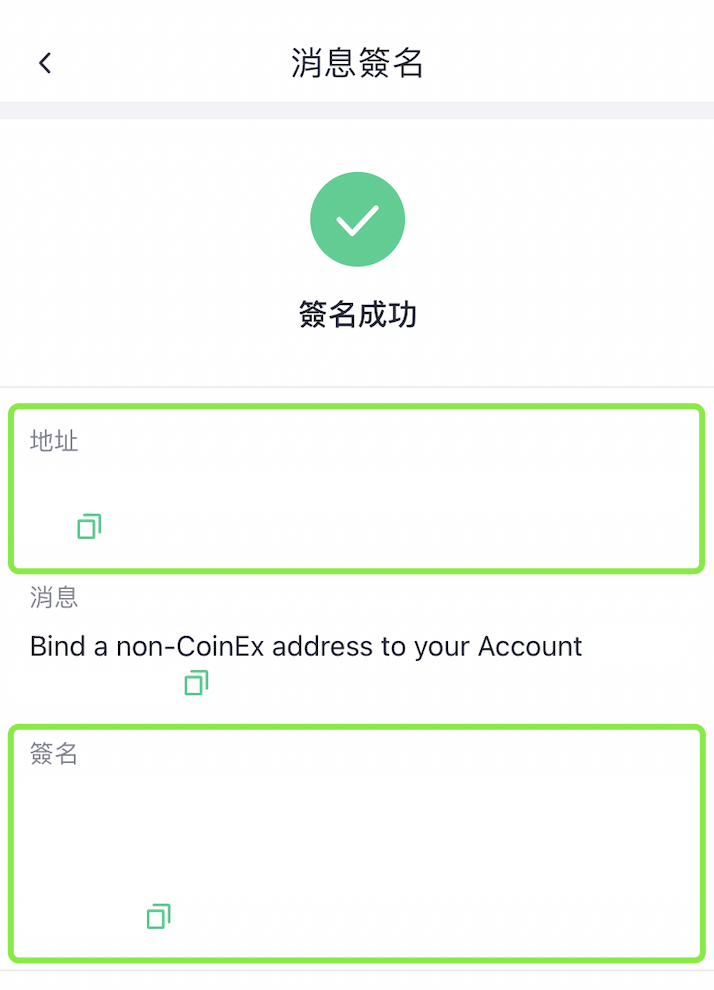
Task: Select the 签名 field label
Action: (x=54, y=753)
